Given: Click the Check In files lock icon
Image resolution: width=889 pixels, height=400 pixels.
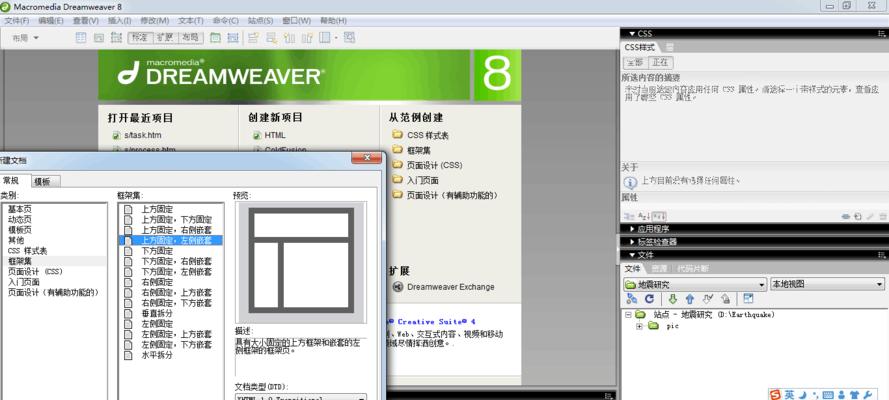Looking at the screenshot, I should (725, 299).
